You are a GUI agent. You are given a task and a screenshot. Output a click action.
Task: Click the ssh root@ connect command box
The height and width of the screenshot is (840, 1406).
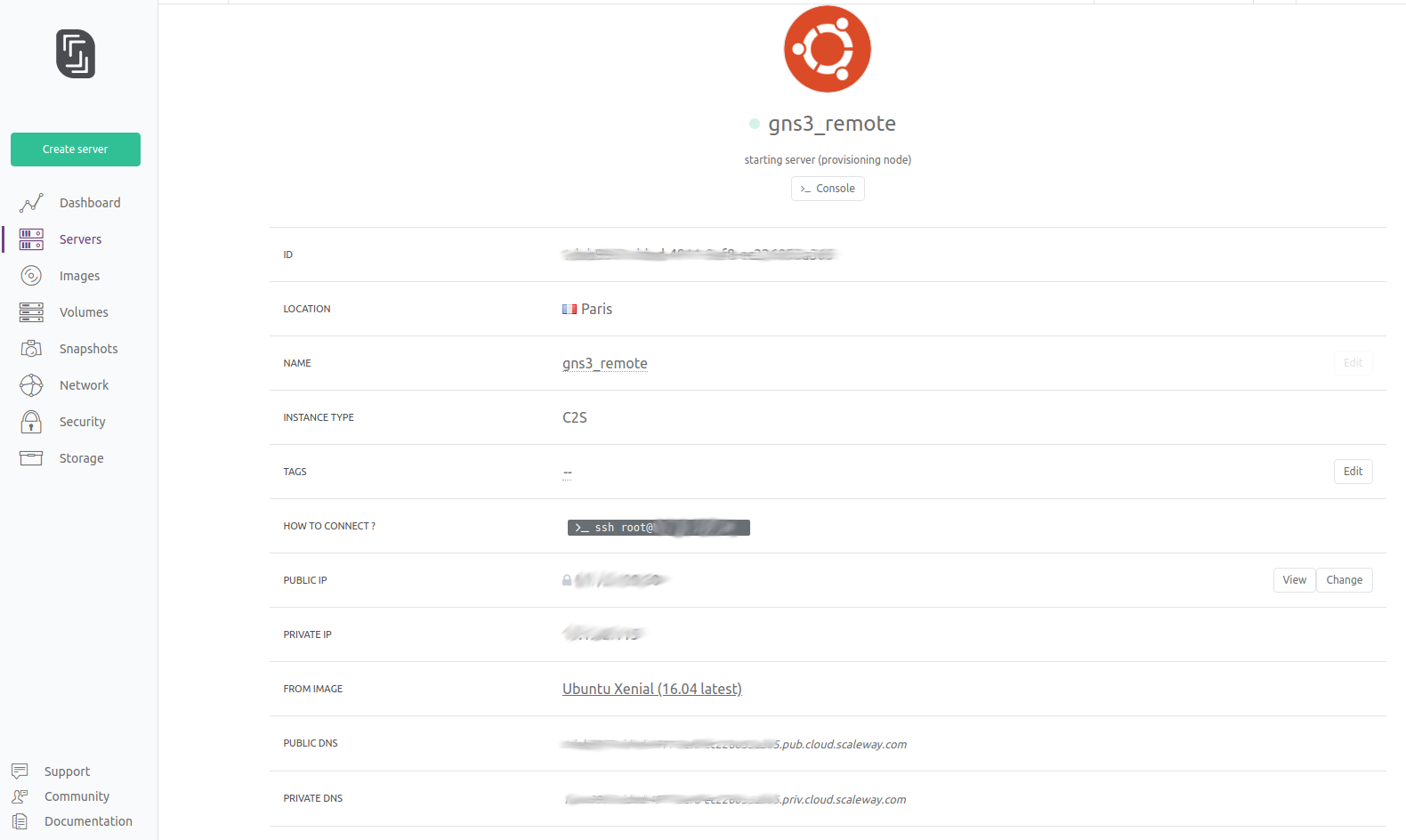tap(659, 528)
